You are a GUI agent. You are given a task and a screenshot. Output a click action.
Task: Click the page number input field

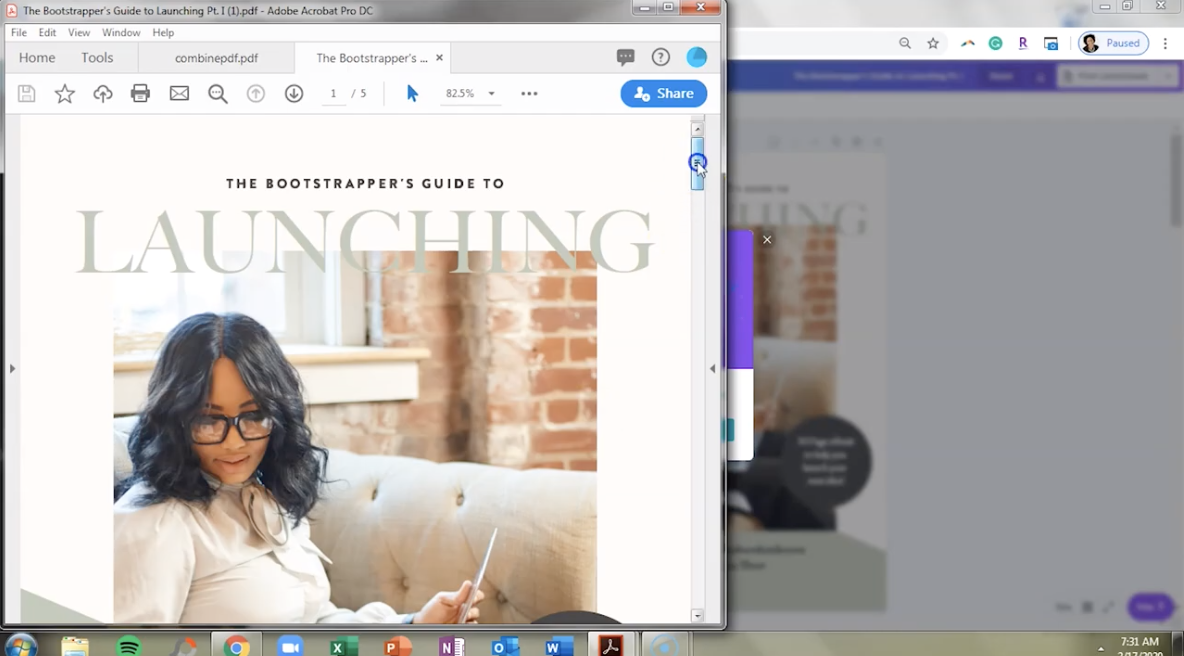pos(333,93)
